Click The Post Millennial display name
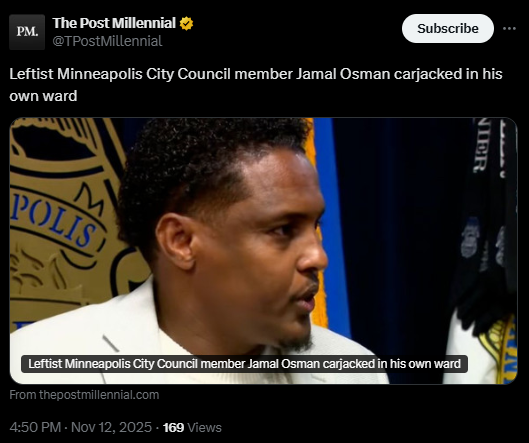Viewport: 529px width, 443px height. tap(114, 23)
